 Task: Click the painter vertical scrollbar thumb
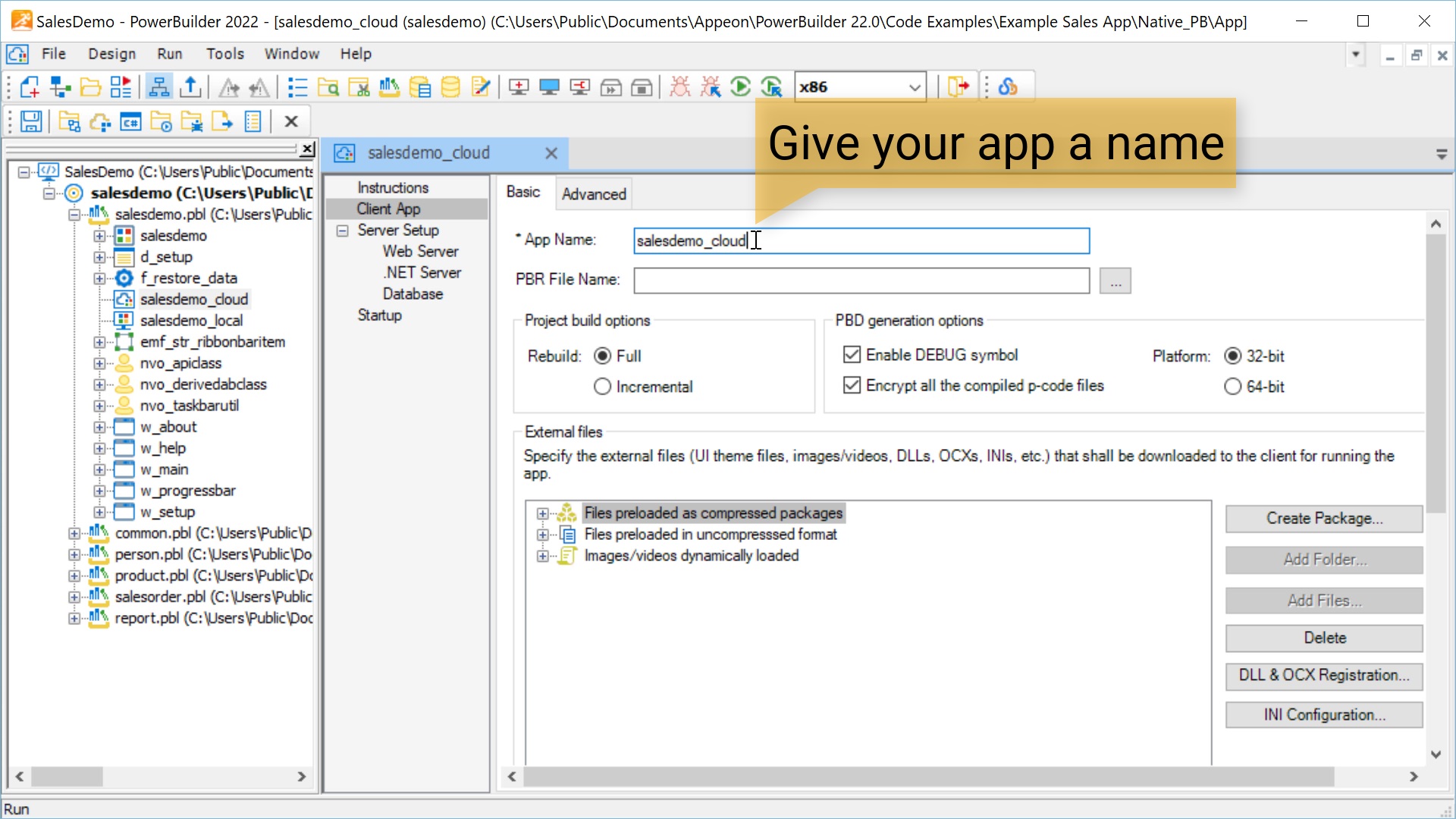coord(1436,373)
